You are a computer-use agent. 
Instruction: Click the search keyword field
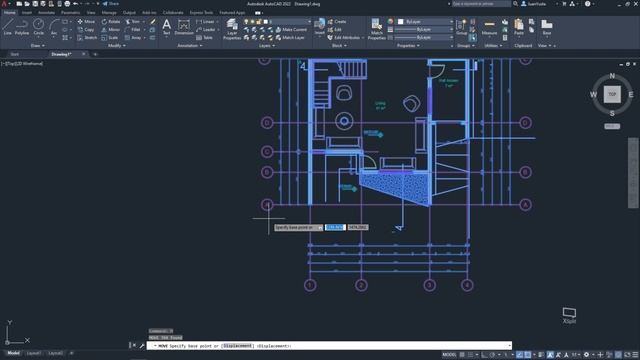pos(481,4)
